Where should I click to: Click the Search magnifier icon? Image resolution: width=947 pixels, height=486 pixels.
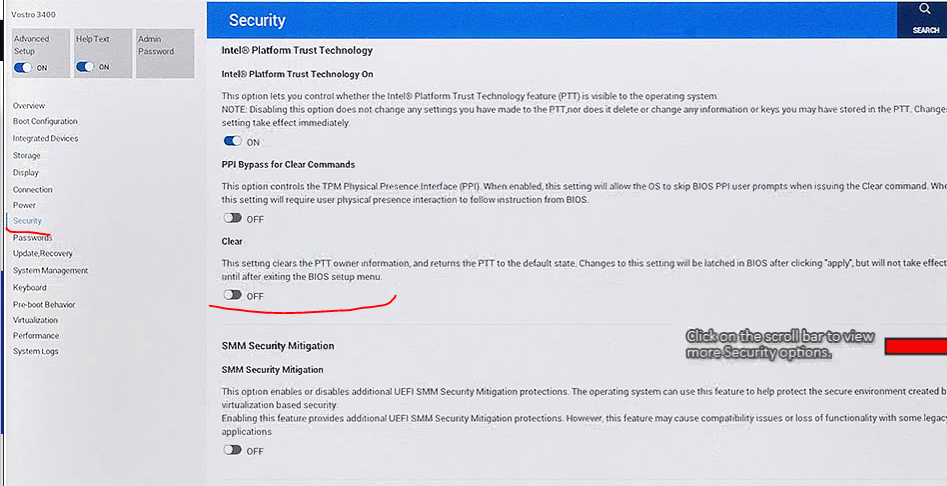(925, 9)
